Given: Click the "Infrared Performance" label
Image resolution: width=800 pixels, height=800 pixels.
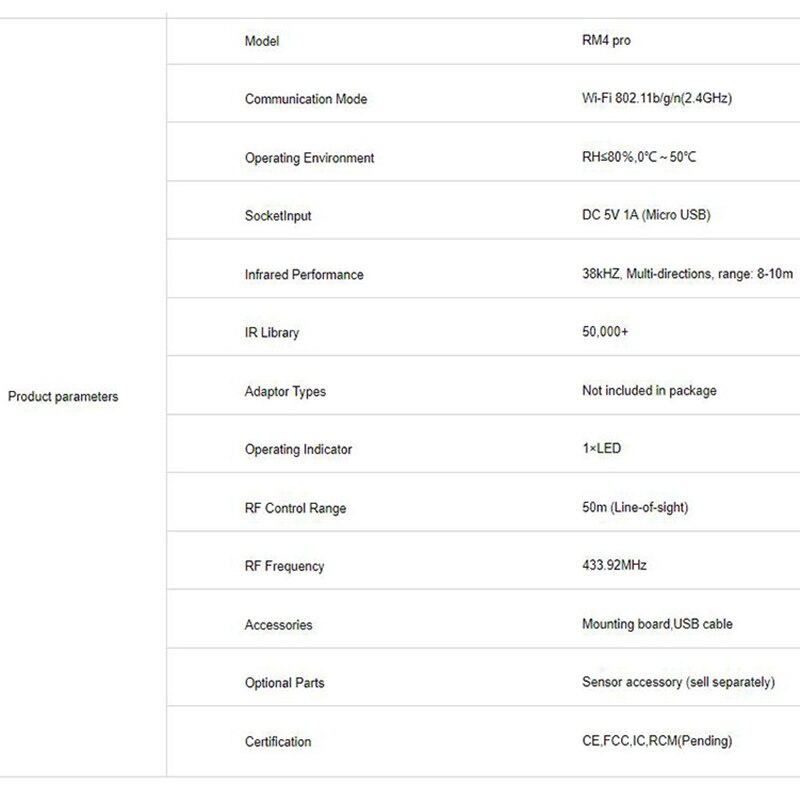Looking at the screenshot, I should (304, 274).
